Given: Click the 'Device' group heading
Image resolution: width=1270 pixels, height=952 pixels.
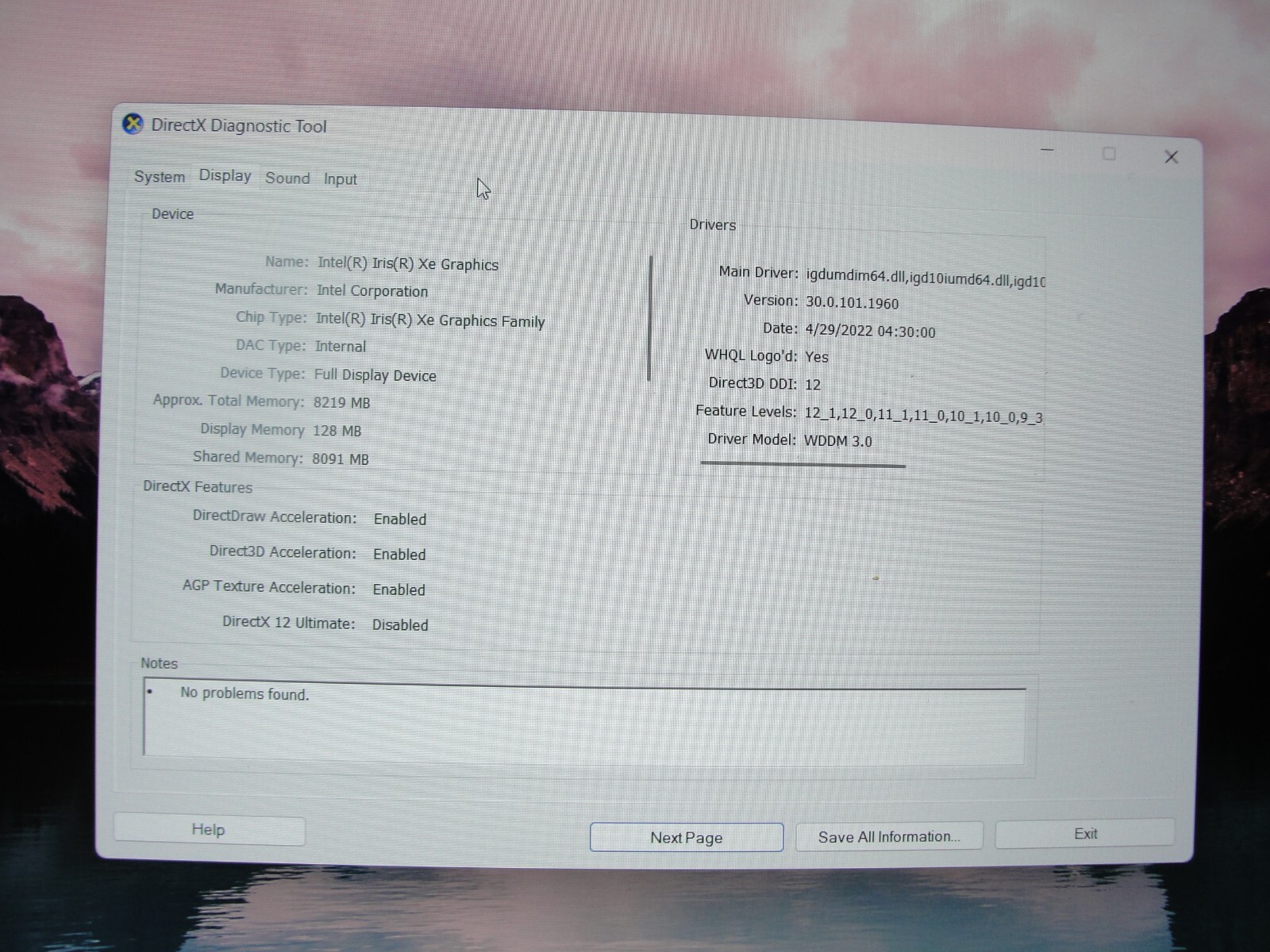Looking at the screenshot, I should (172, 214).
